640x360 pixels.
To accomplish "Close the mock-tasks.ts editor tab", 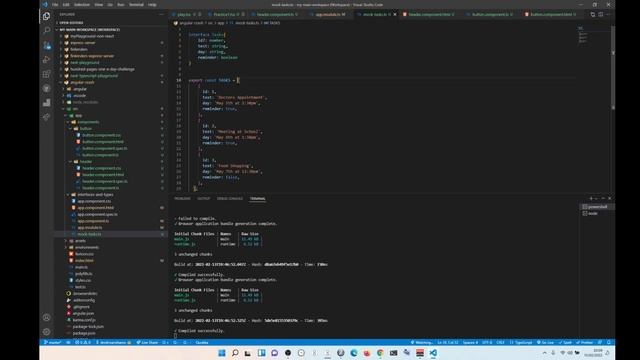I will (395, 14).
